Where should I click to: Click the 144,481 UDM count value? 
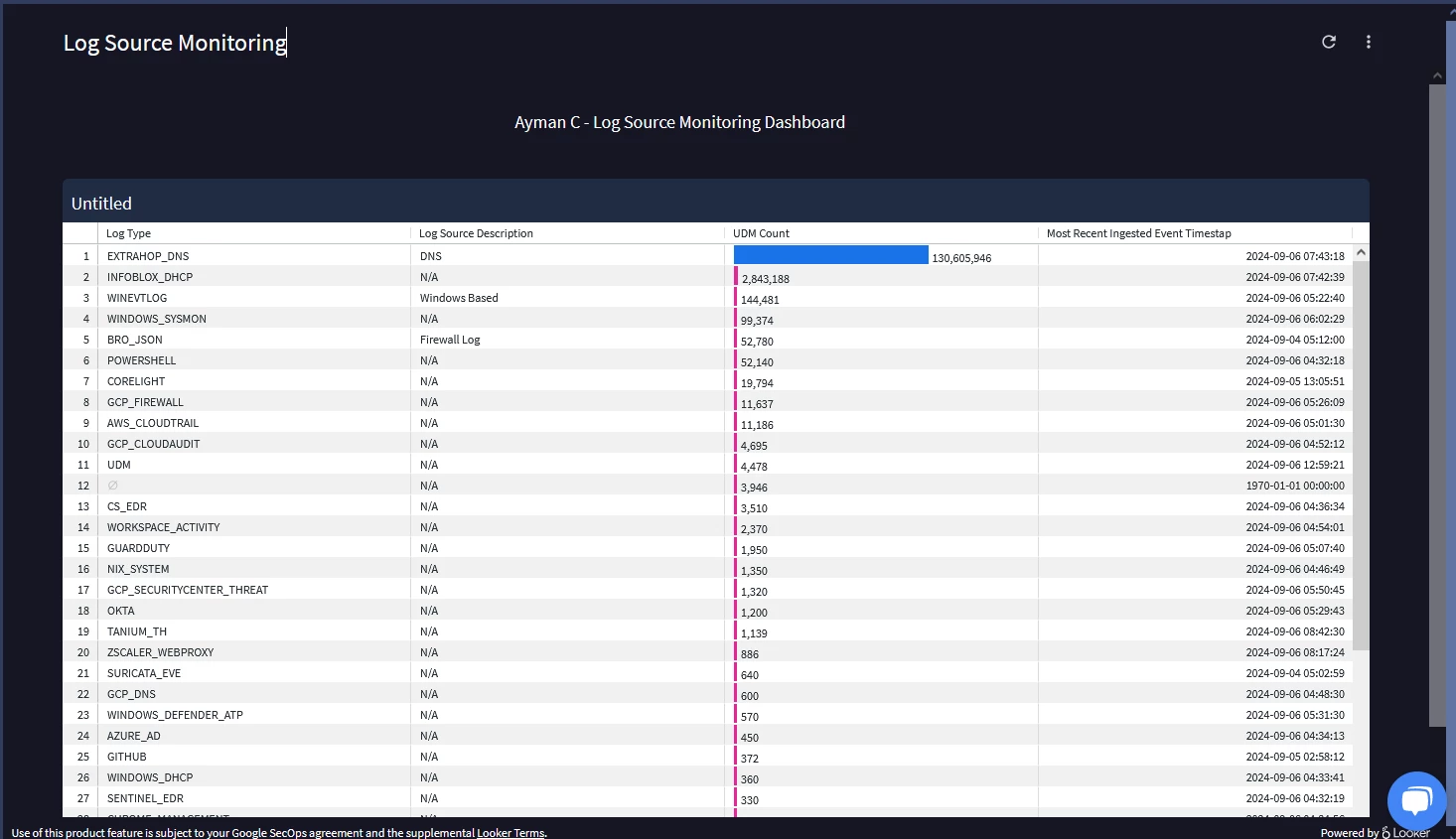coord(760,300)
